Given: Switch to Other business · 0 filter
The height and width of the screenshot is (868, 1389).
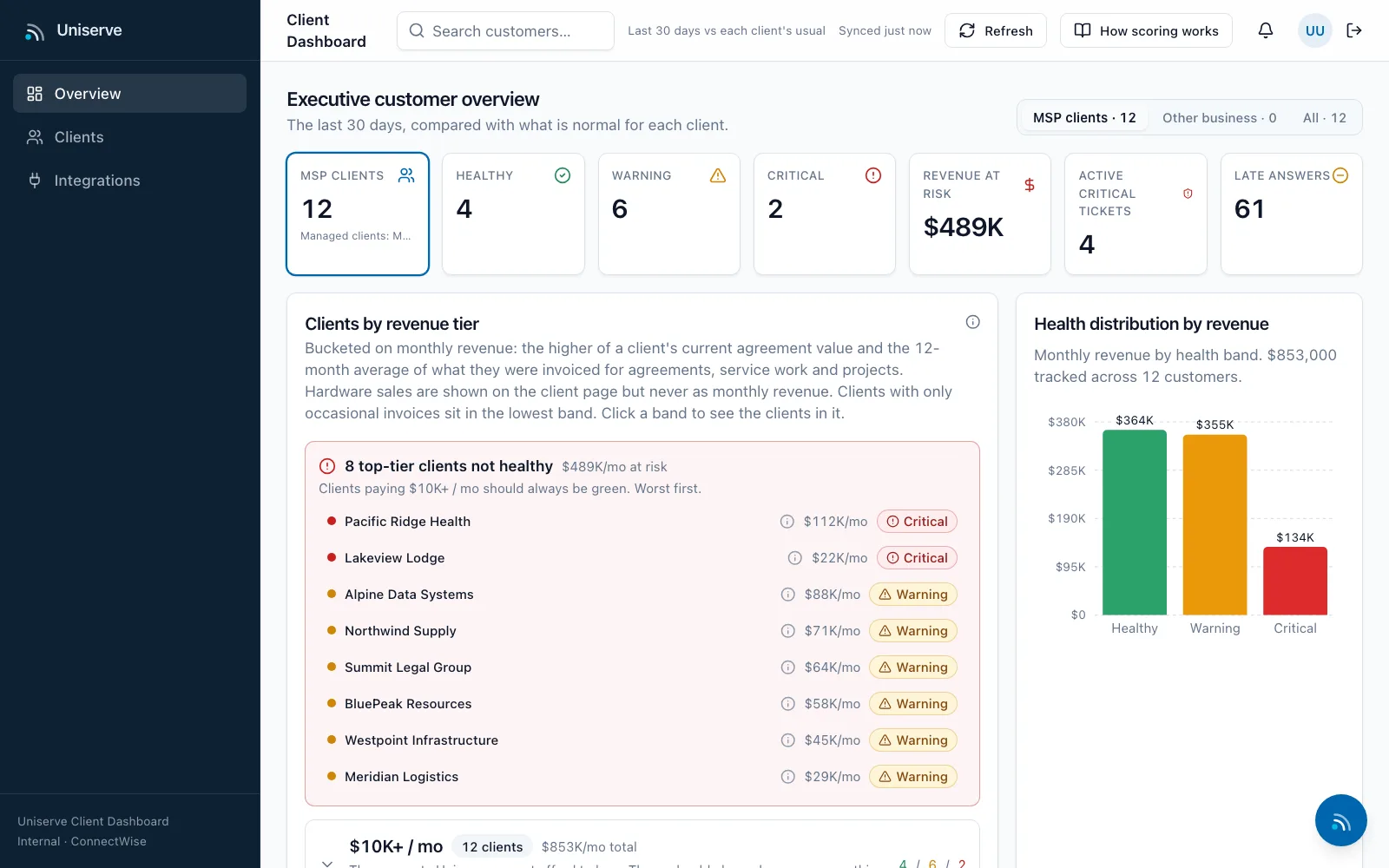Looking at the screenshot, I should (x=1219, y=117).
